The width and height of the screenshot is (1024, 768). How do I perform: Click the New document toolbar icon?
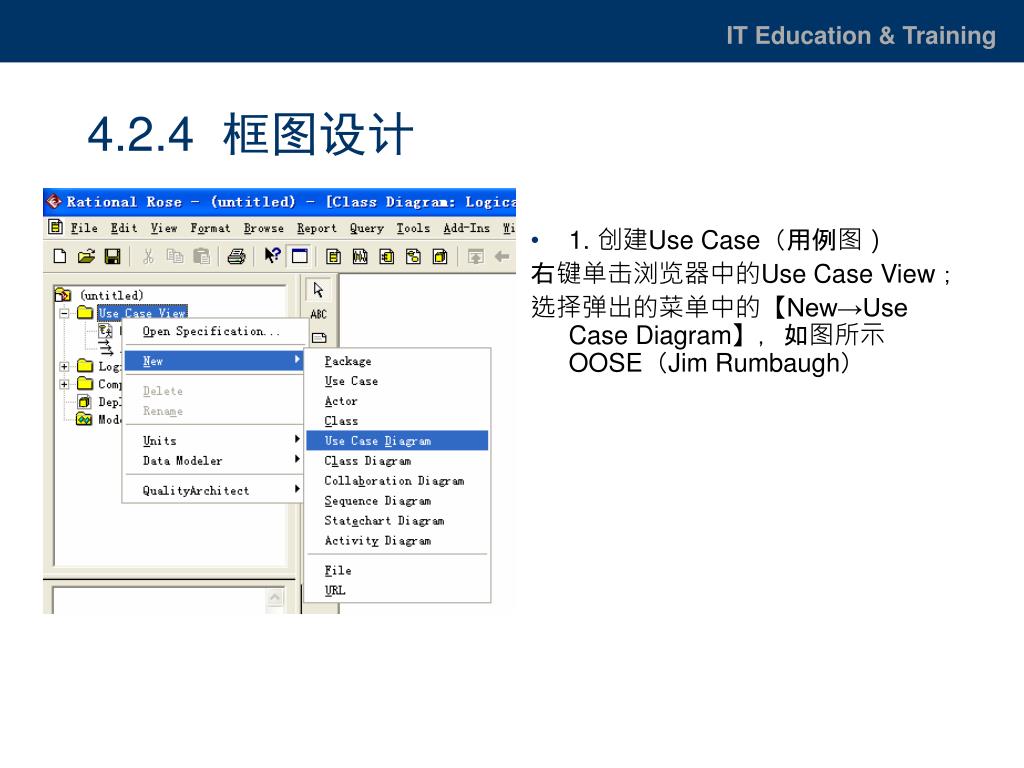click(60, 257)
